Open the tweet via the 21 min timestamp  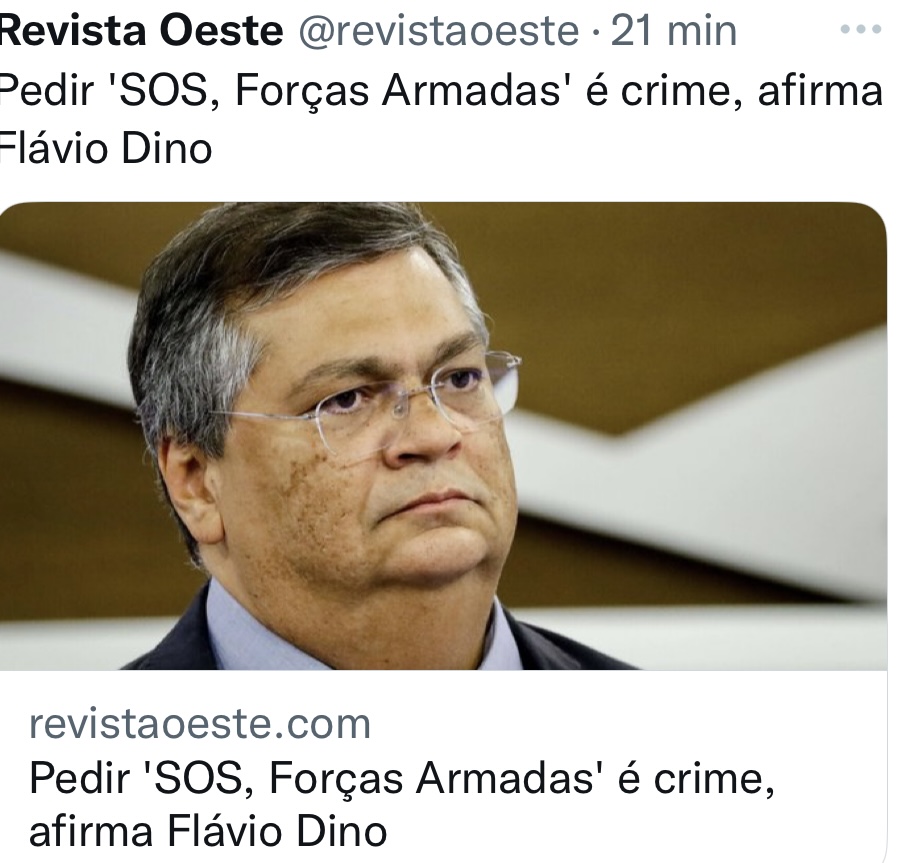[673, 31]
